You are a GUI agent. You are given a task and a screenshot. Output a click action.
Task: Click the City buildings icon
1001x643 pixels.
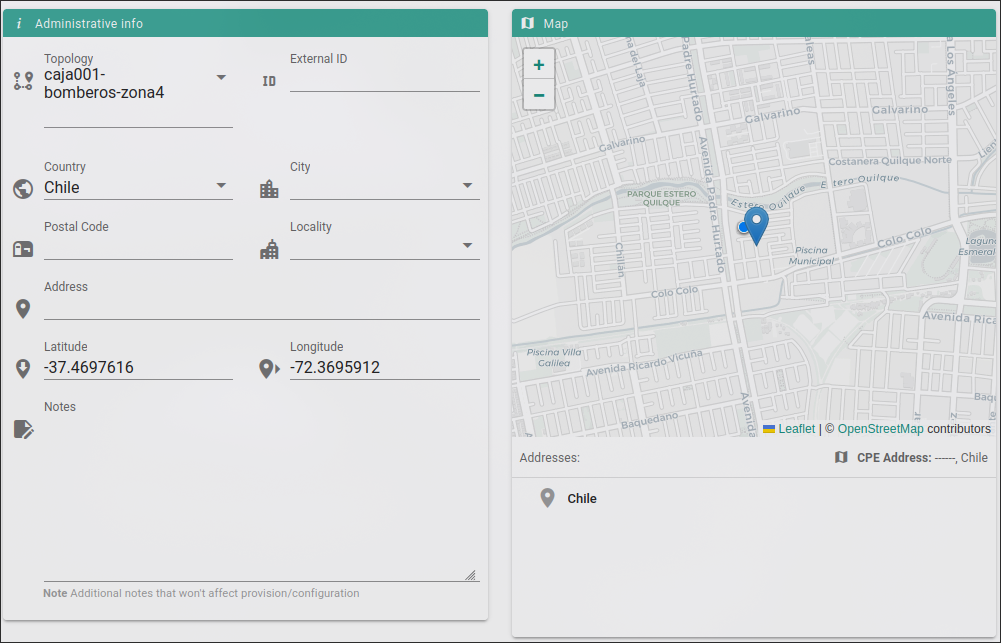coord(269,189)
